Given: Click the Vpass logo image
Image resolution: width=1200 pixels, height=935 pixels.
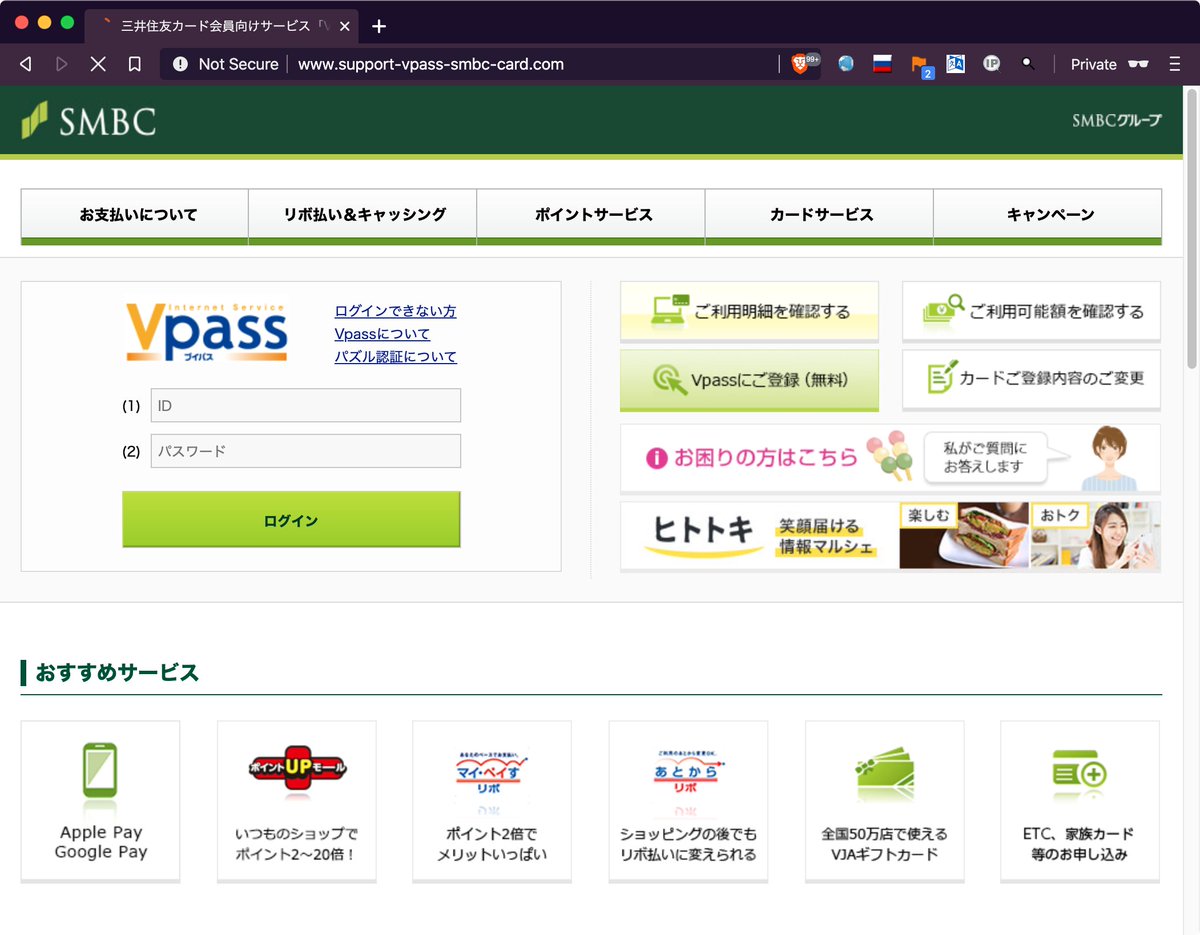Looking at the screenshot, I should (x=207, y=331).
